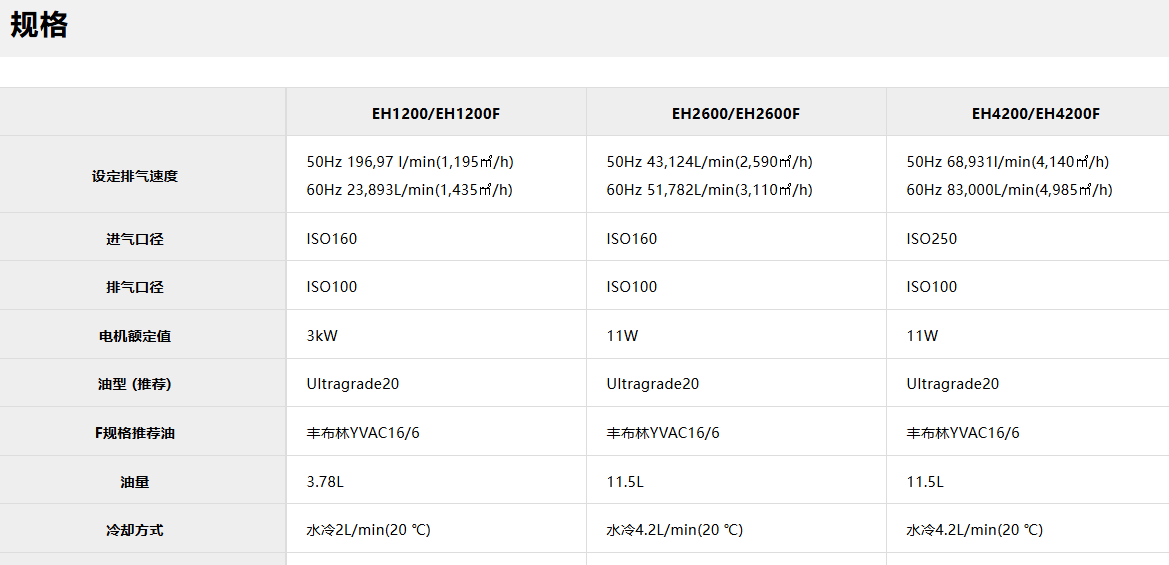Click the 进气口径 row label
This screenshot has width=1169, height=565.
point(134,239)
